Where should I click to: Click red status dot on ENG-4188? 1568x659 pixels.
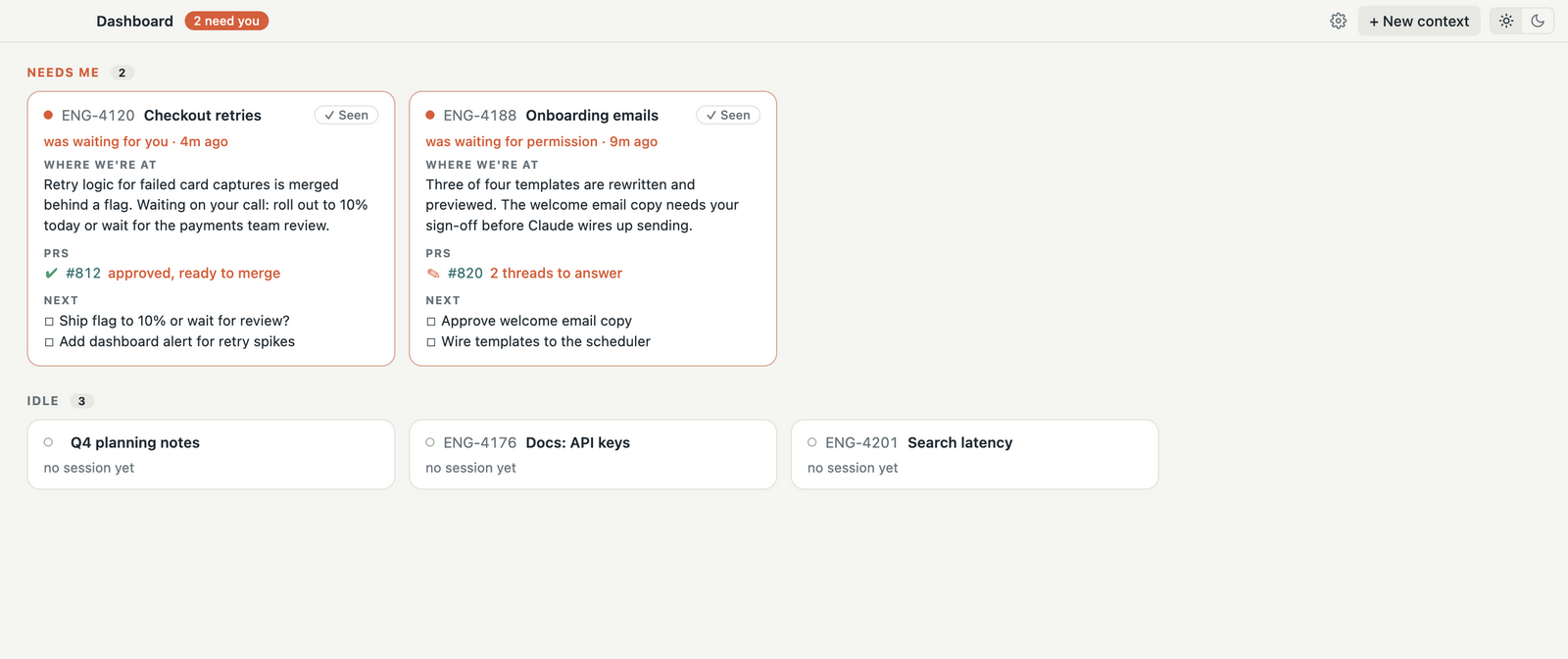click(430, 115)
